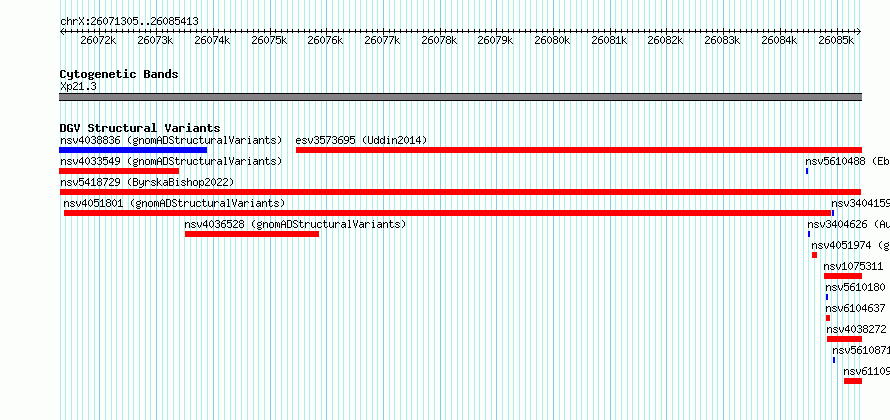Click the DGV Structural Variants track title

point(140,128)
